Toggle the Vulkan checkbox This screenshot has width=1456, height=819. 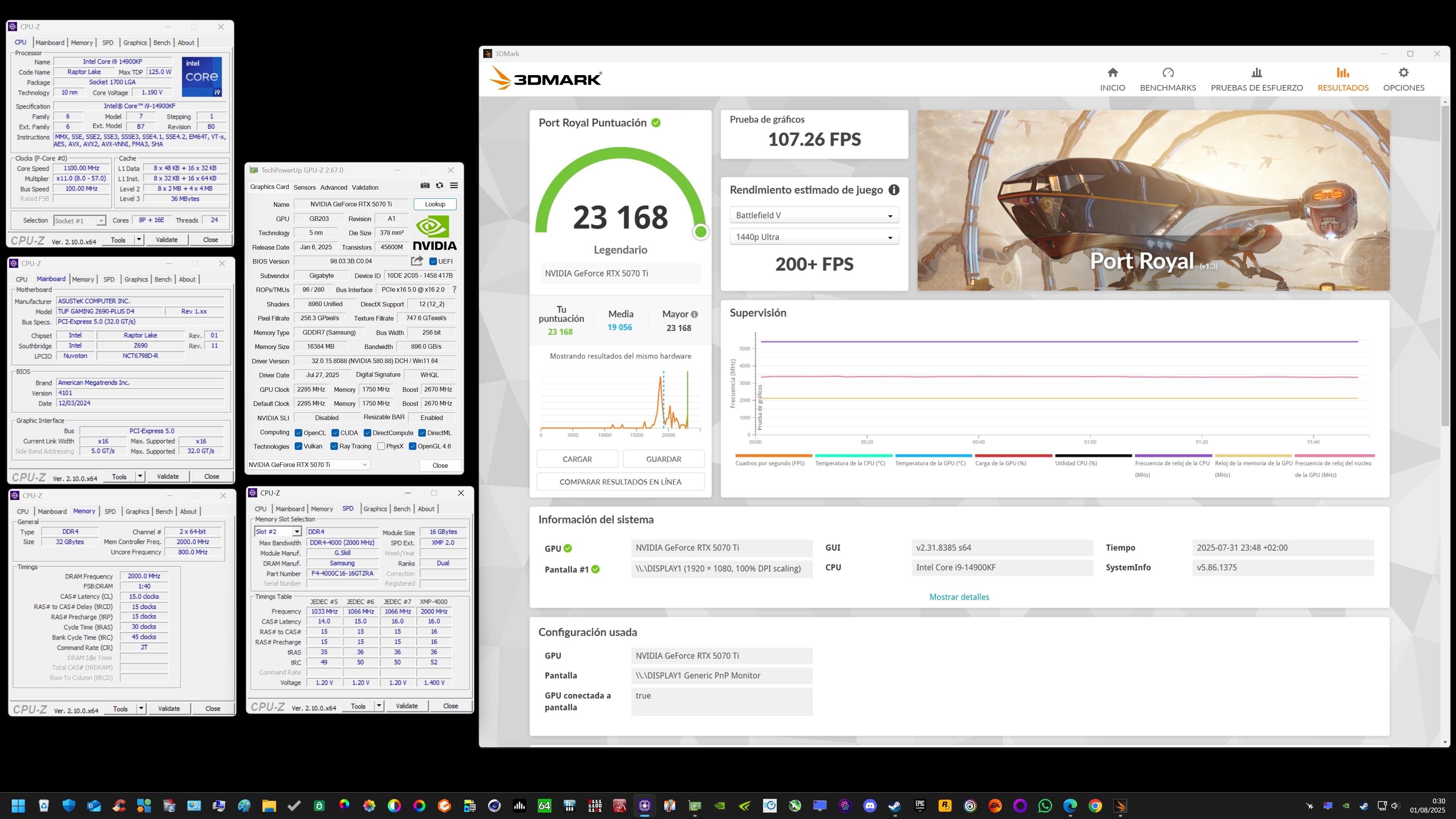pyautogui.click(x=298, y=446)
